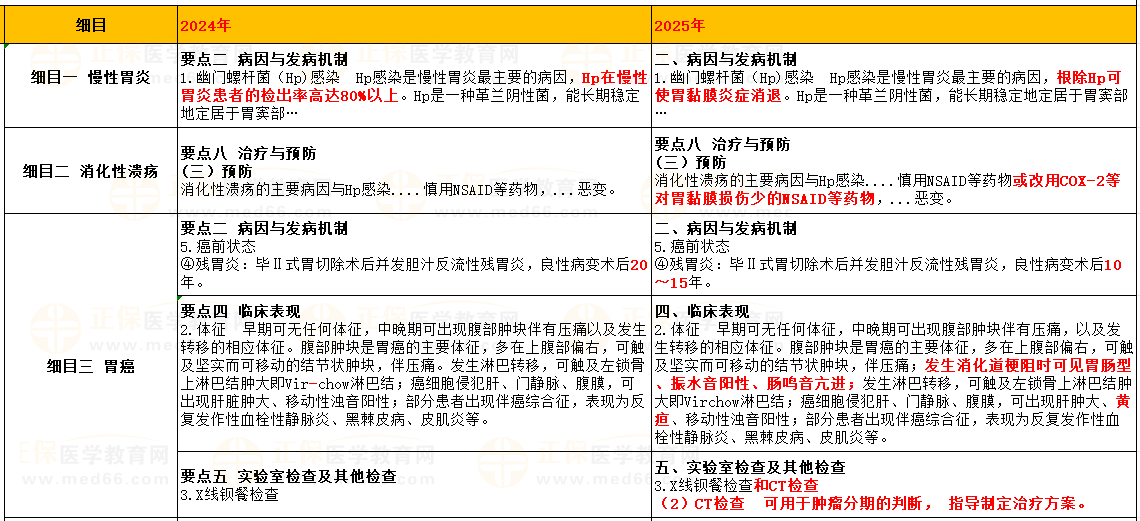
Task: Click 要点八 治疗与预防 heading in 2024 column
Action: pos(248,154)
